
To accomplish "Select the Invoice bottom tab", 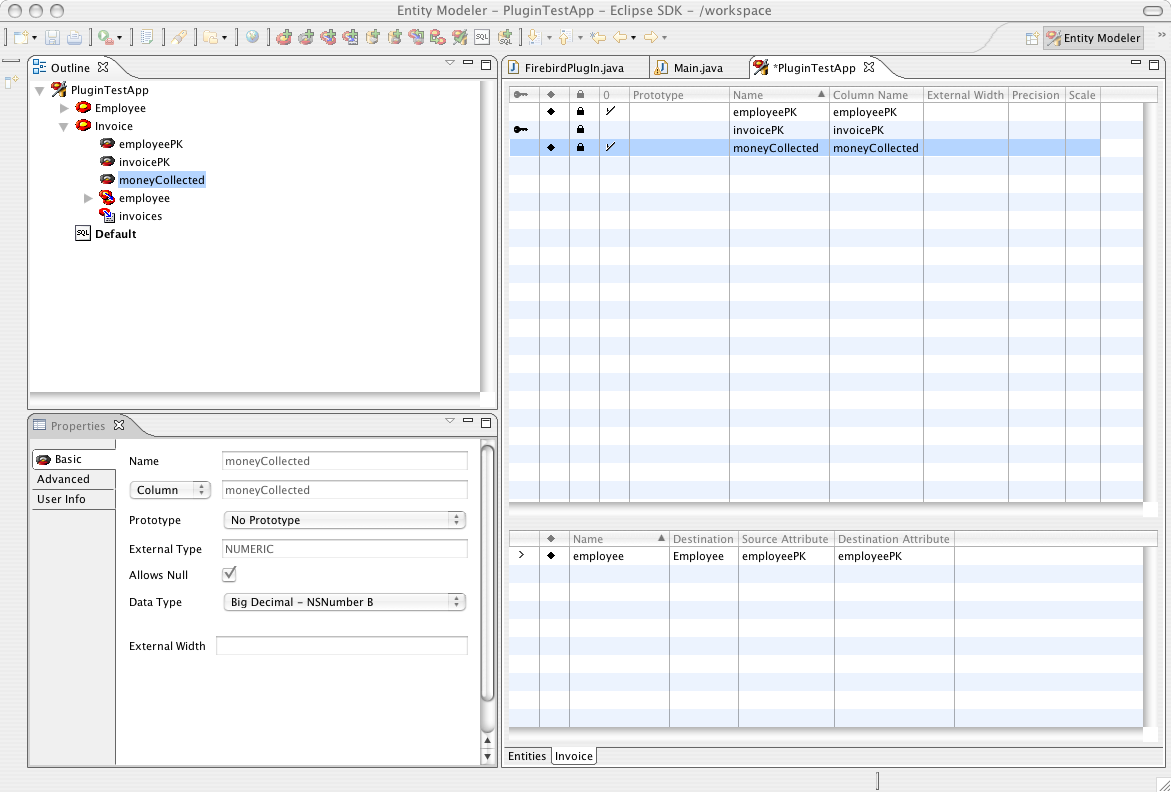I will (574, 756).
